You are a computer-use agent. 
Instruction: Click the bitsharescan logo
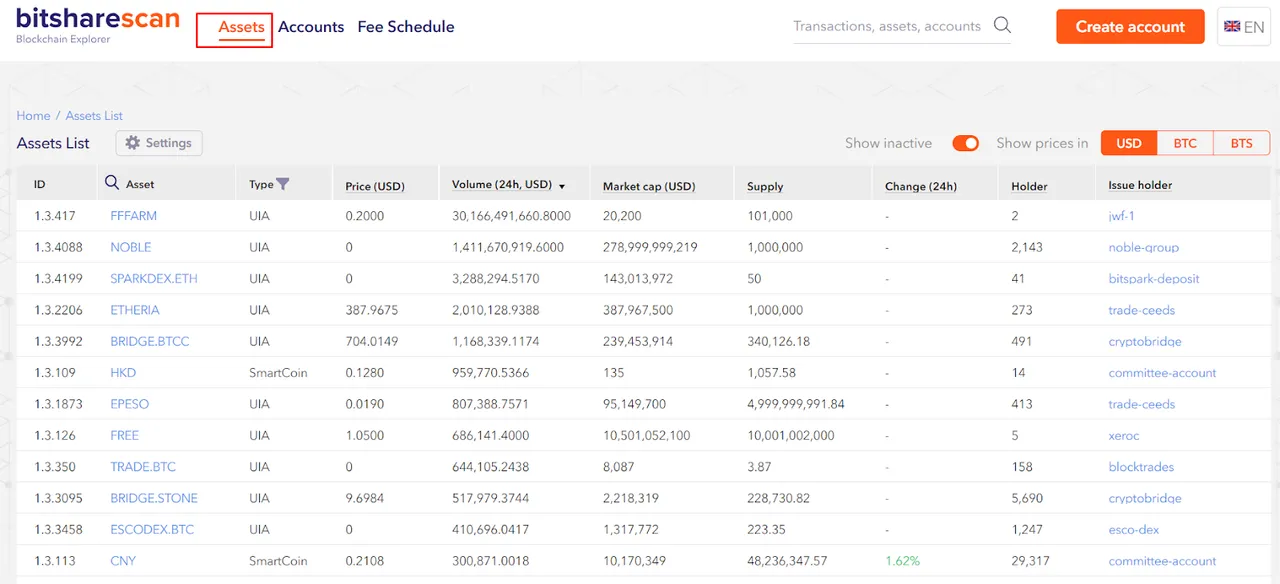tap(98, 26)
